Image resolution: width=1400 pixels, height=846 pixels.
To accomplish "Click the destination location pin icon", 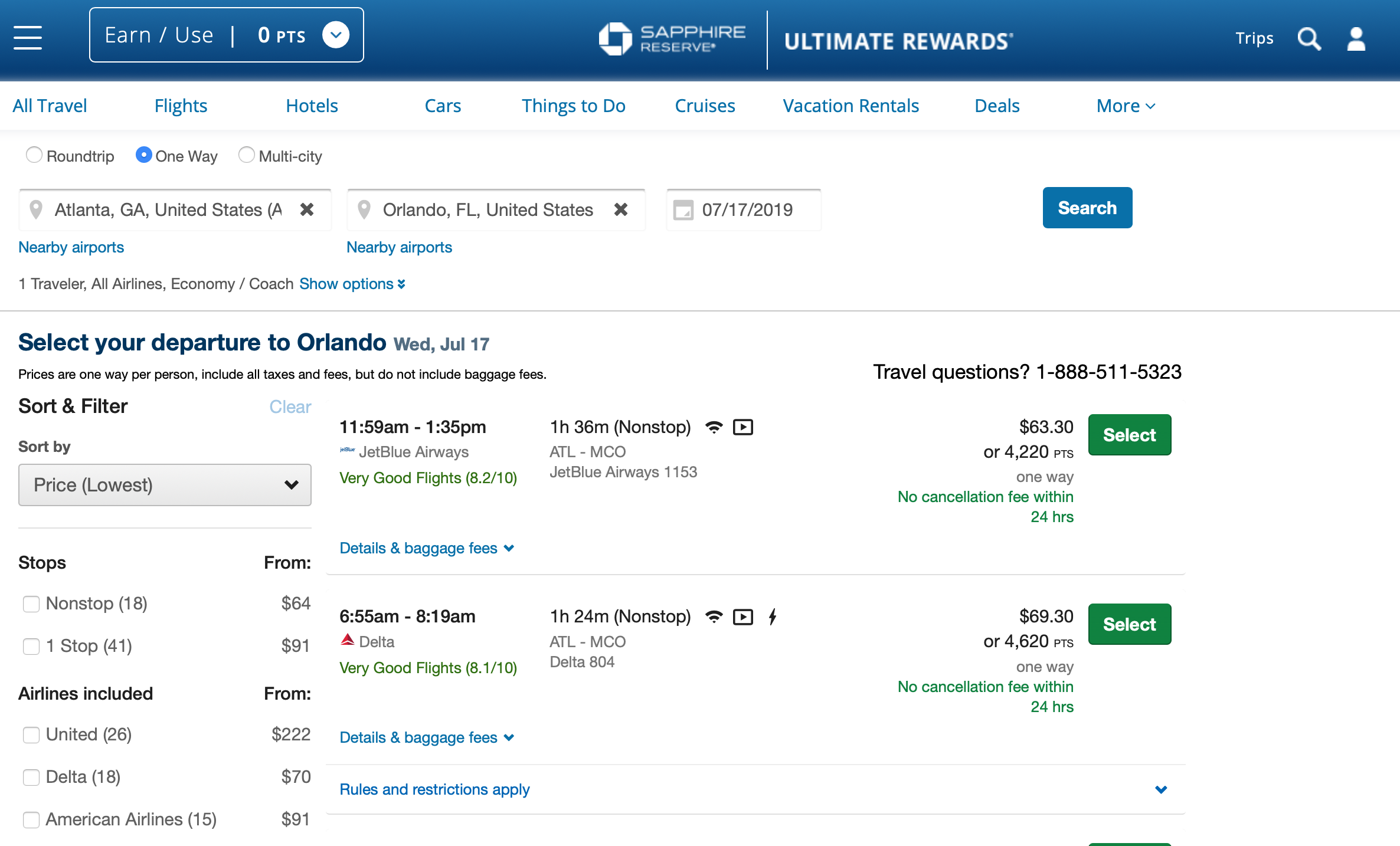I will 364,209.
